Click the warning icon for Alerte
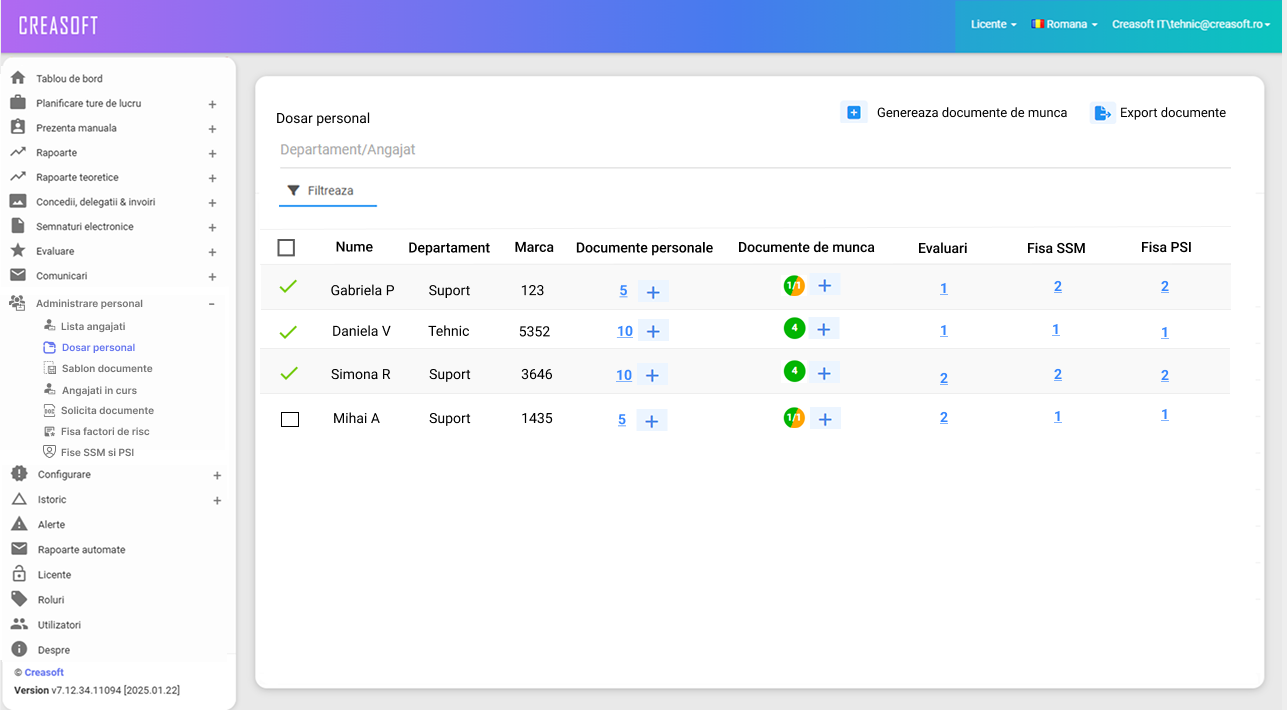The height and width of the screenshot is (710, 1287). click(x=18, y=524)
